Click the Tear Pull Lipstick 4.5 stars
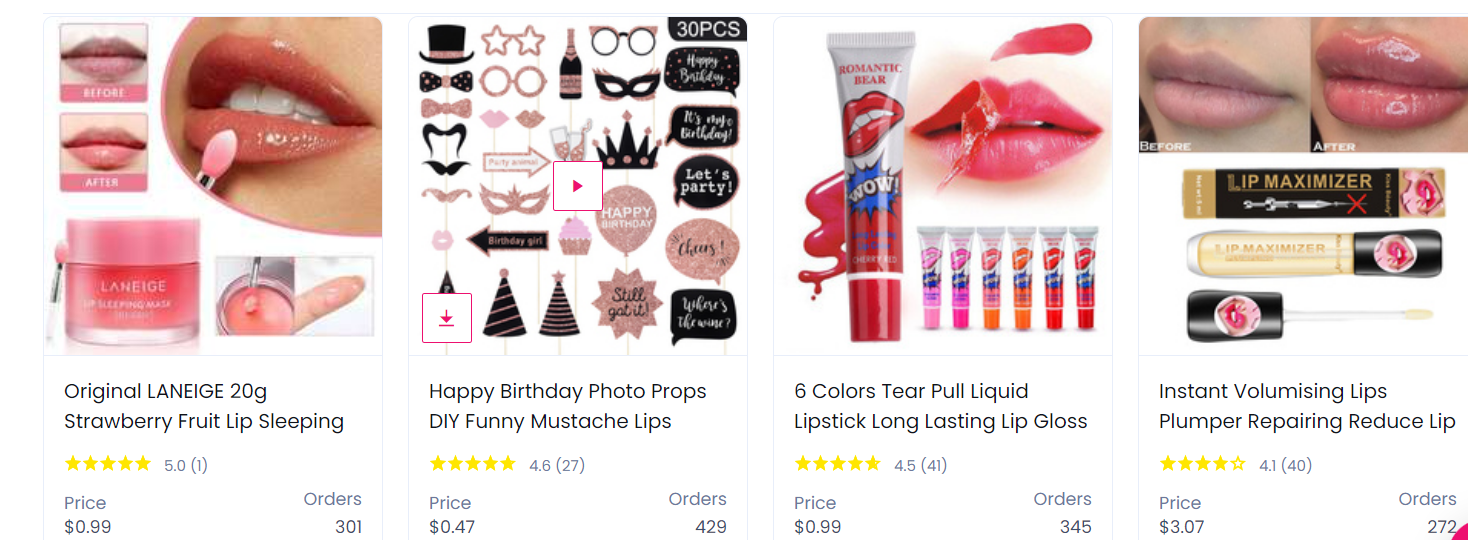Viewport: 1468px width, 540px height. tap(838, 464)
